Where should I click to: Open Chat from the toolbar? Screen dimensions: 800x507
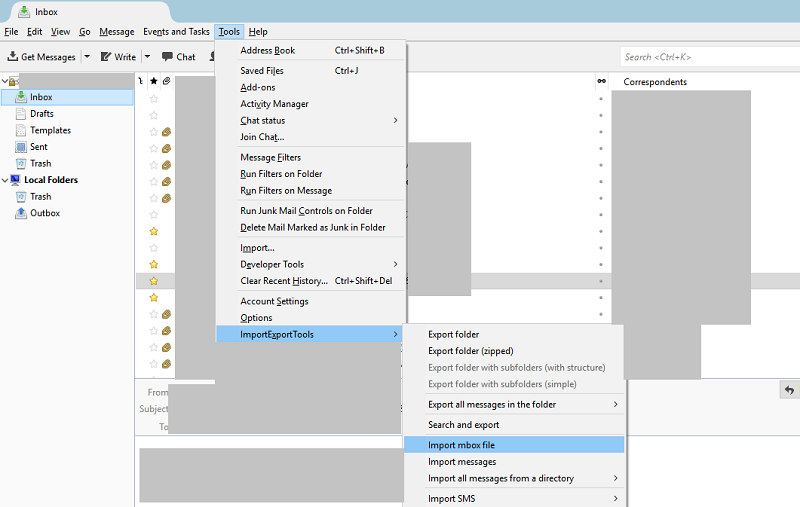tap(179, 57)
